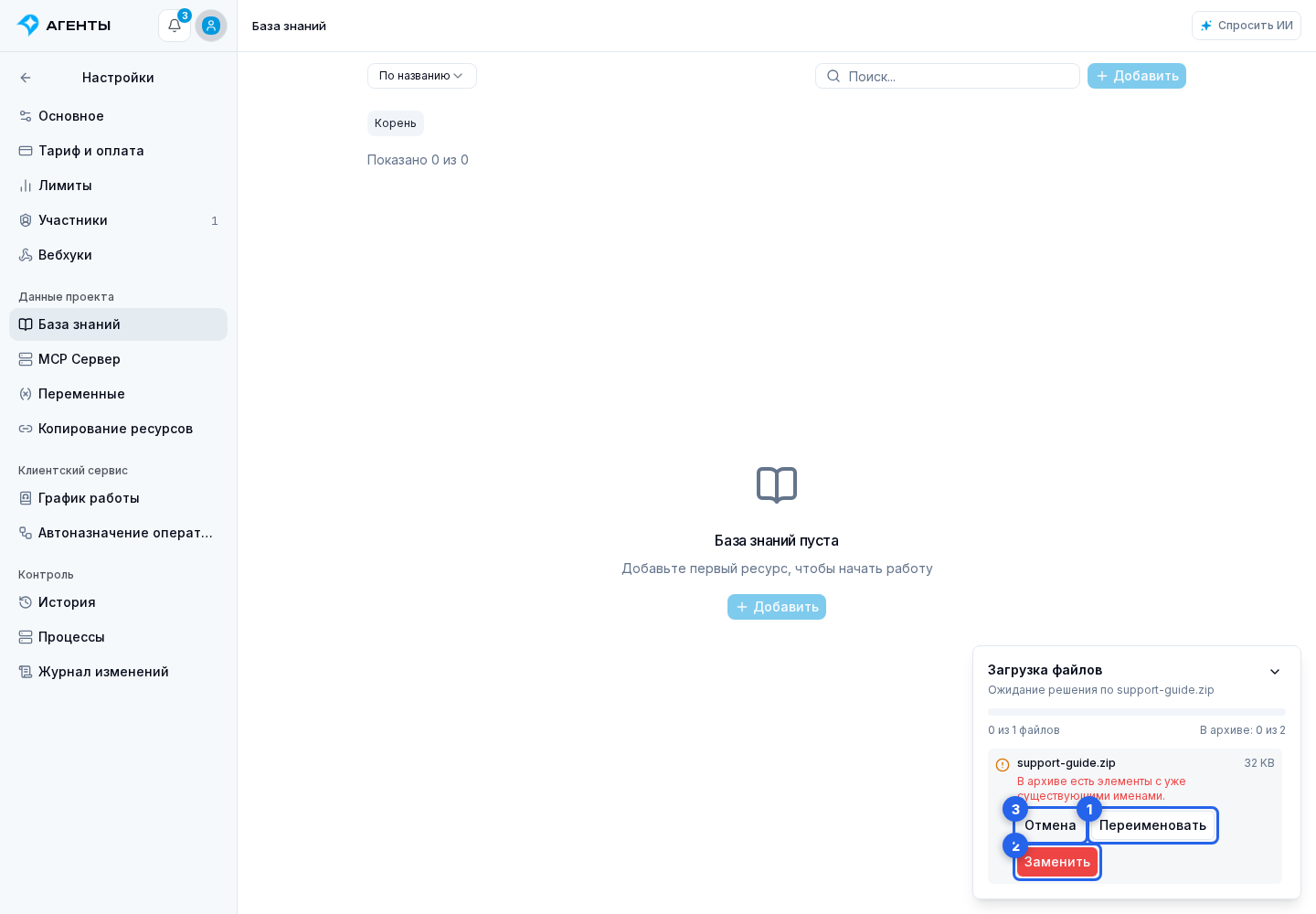The image size is (1316, 914).
Task: Click Отмена to cancel the upload
Action: [1050, 825]
